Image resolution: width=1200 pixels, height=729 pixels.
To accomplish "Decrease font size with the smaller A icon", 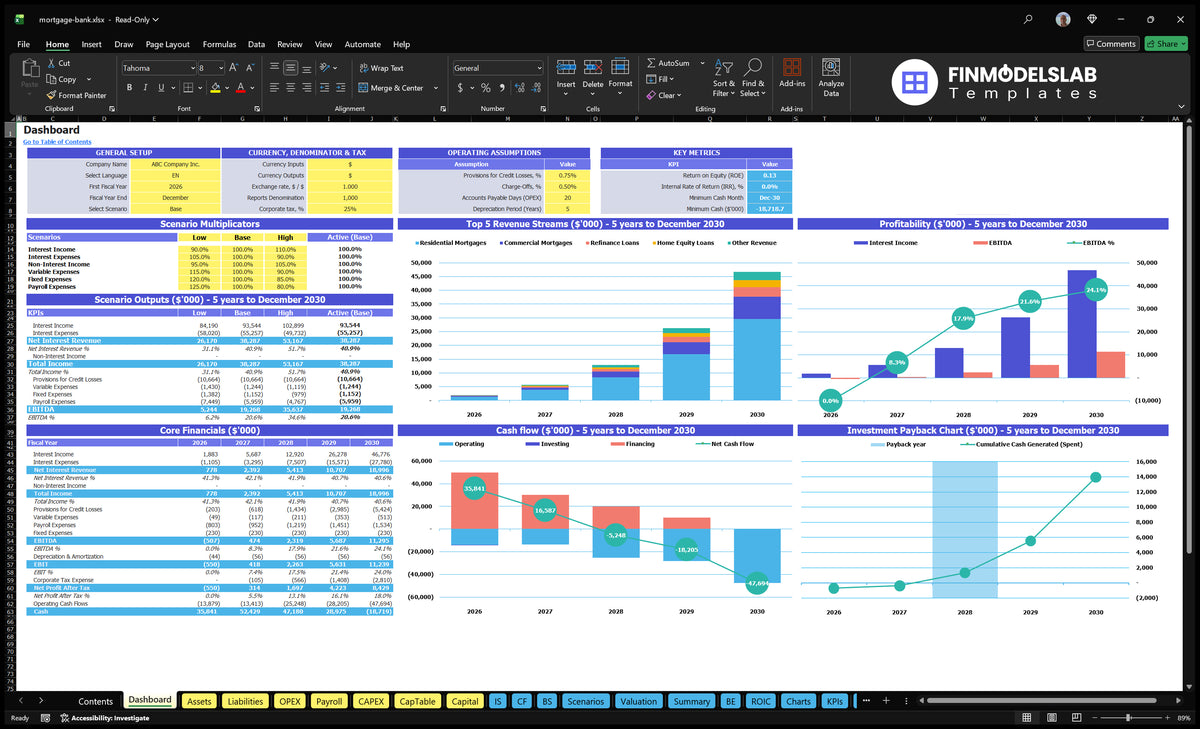I will 250,68.
